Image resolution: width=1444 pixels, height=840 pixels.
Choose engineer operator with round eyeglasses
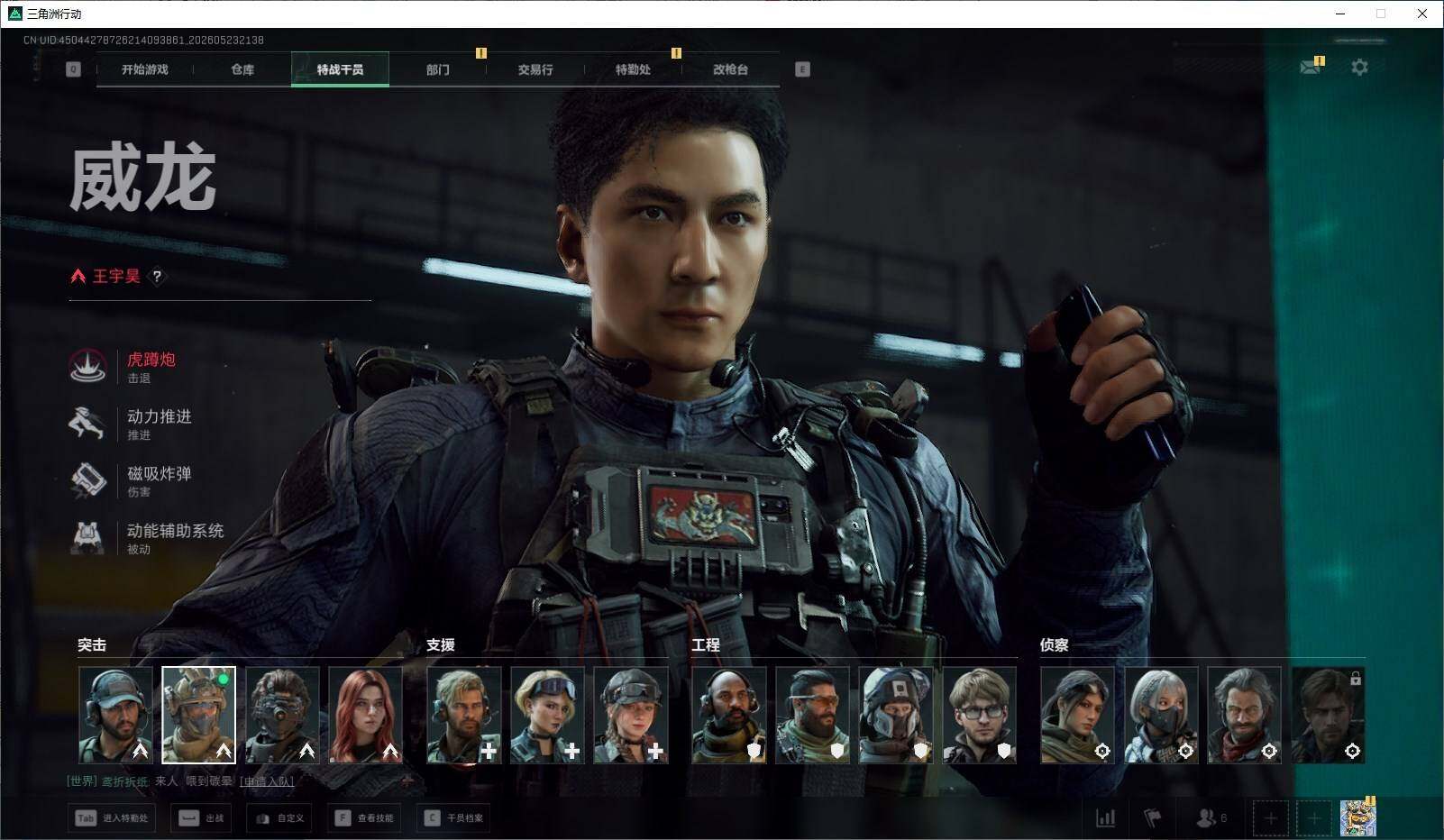[x=979, y=715]
